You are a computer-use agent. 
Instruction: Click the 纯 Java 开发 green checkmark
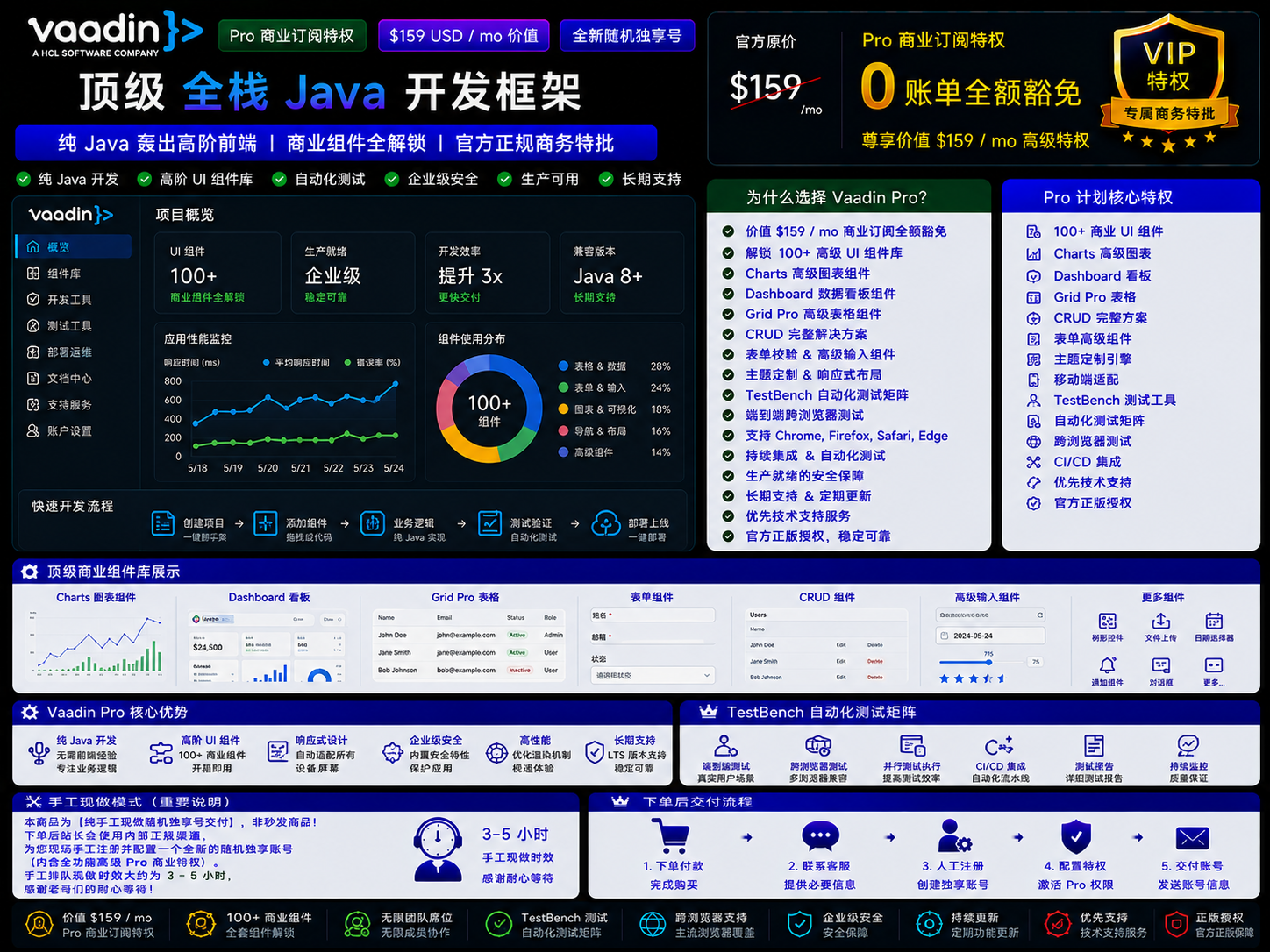tap(24, 179)
